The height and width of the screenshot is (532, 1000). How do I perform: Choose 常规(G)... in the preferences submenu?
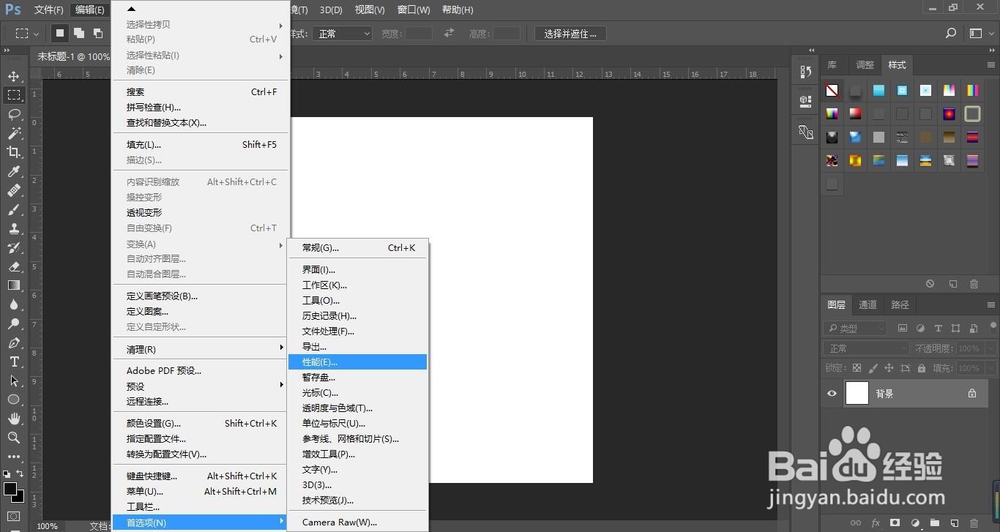coord(358,248)
